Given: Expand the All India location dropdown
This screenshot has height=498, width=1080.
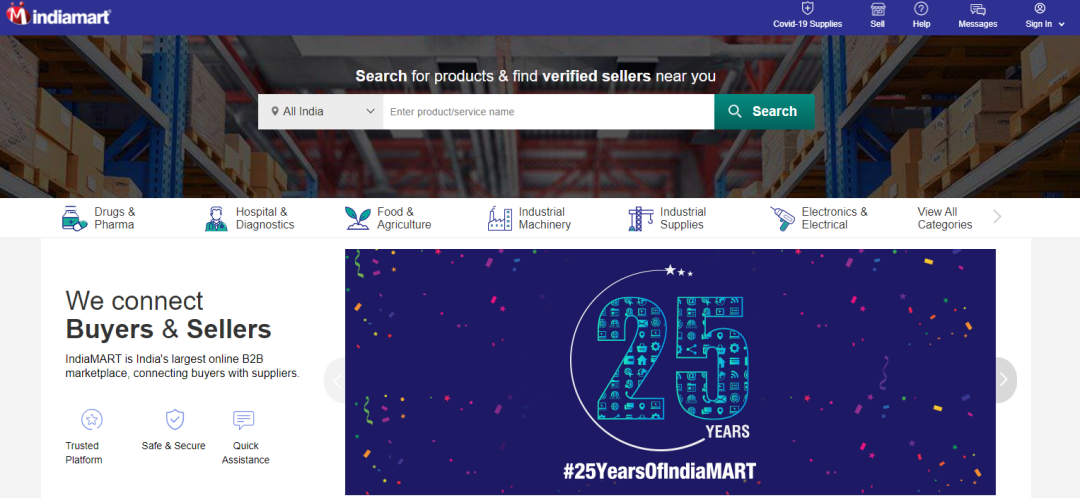Looking at the screenshot, I should (321, 112).
